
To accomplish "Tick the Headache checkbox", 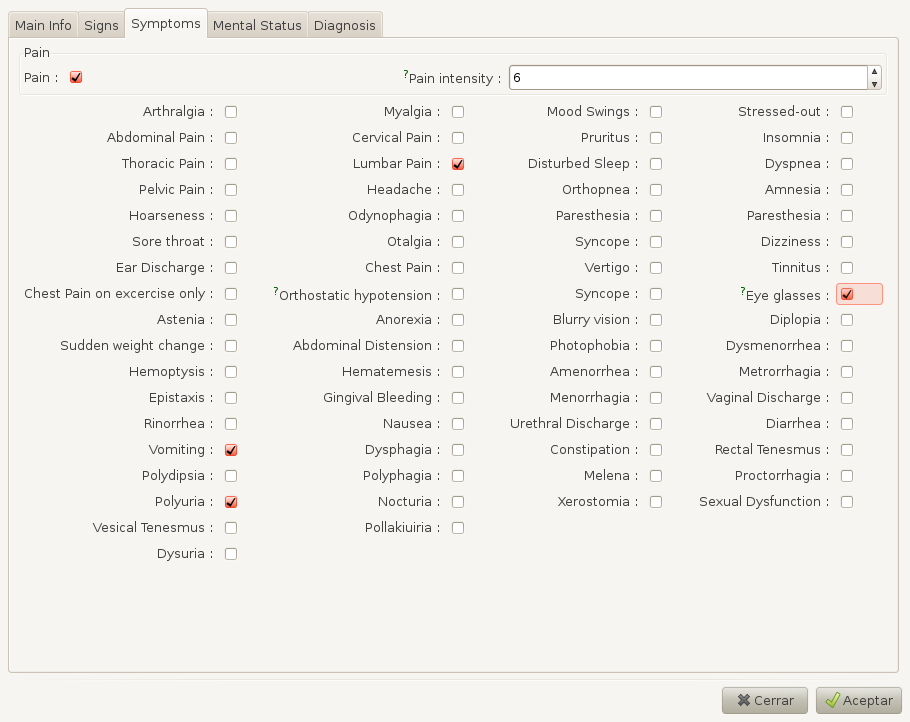I will pos(458,190).
